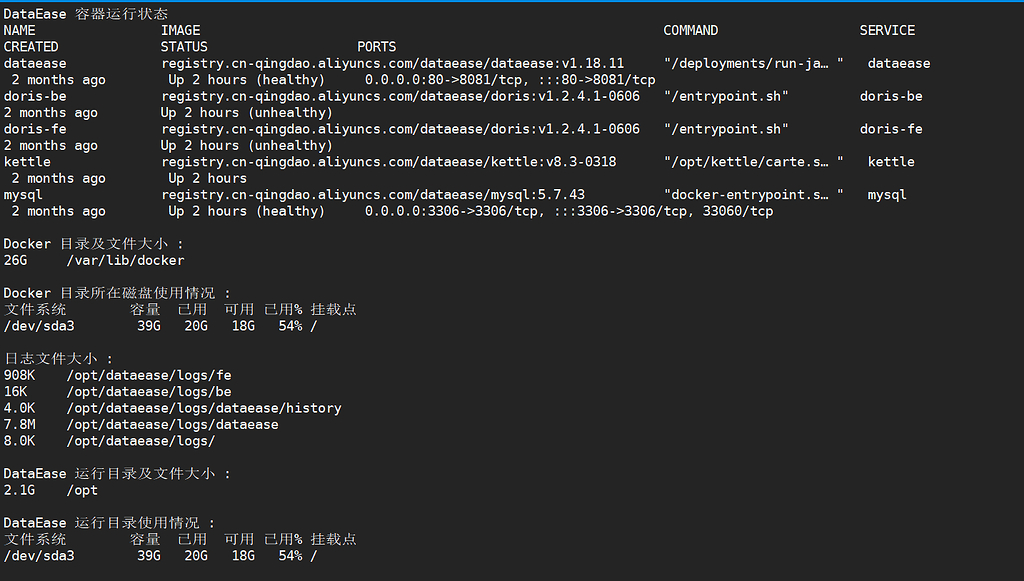Screen dimensions: 1024x581
Task: Click the /opt/dataease/logs/fe path
Action: 149,375
